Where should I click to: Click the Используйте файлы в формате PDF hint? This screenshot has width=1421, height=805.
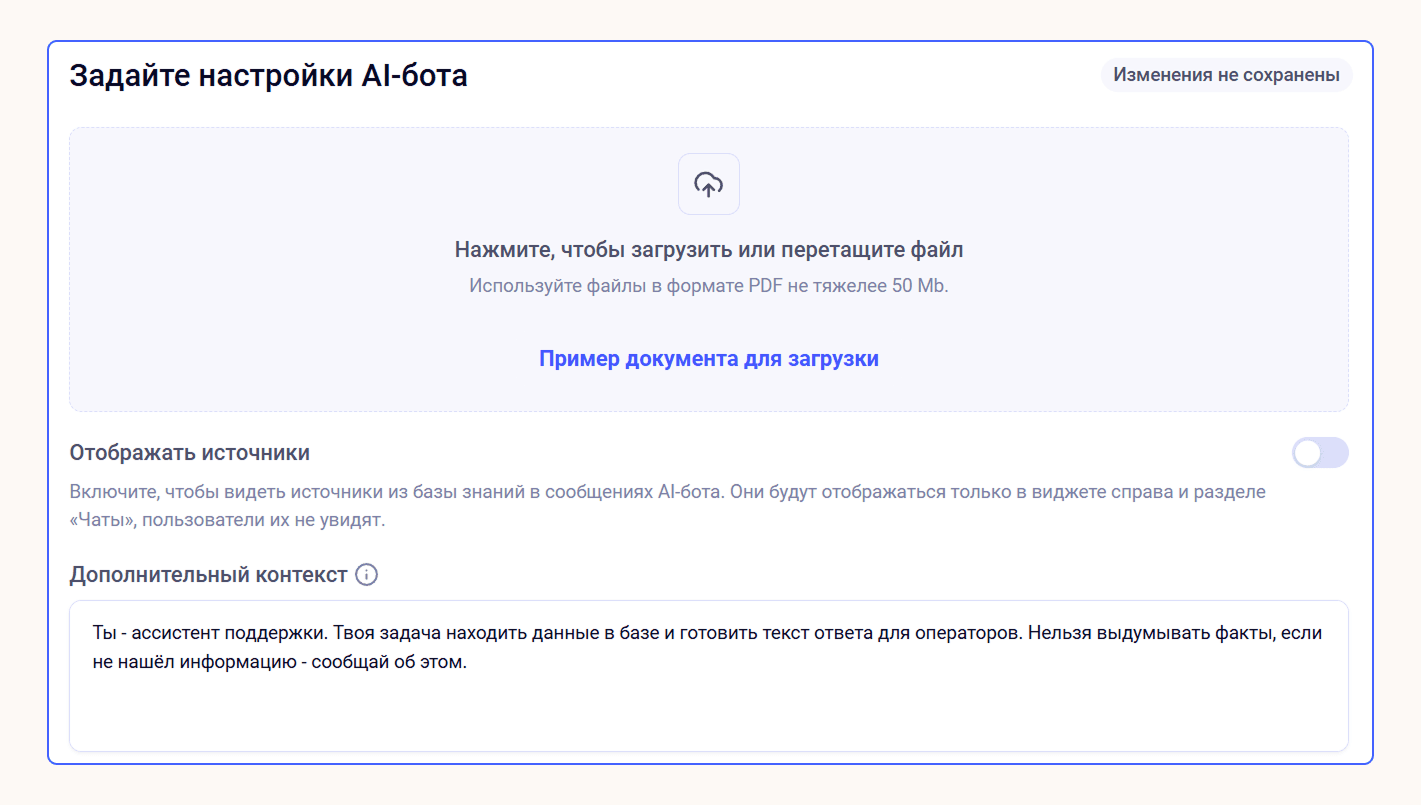709,286
